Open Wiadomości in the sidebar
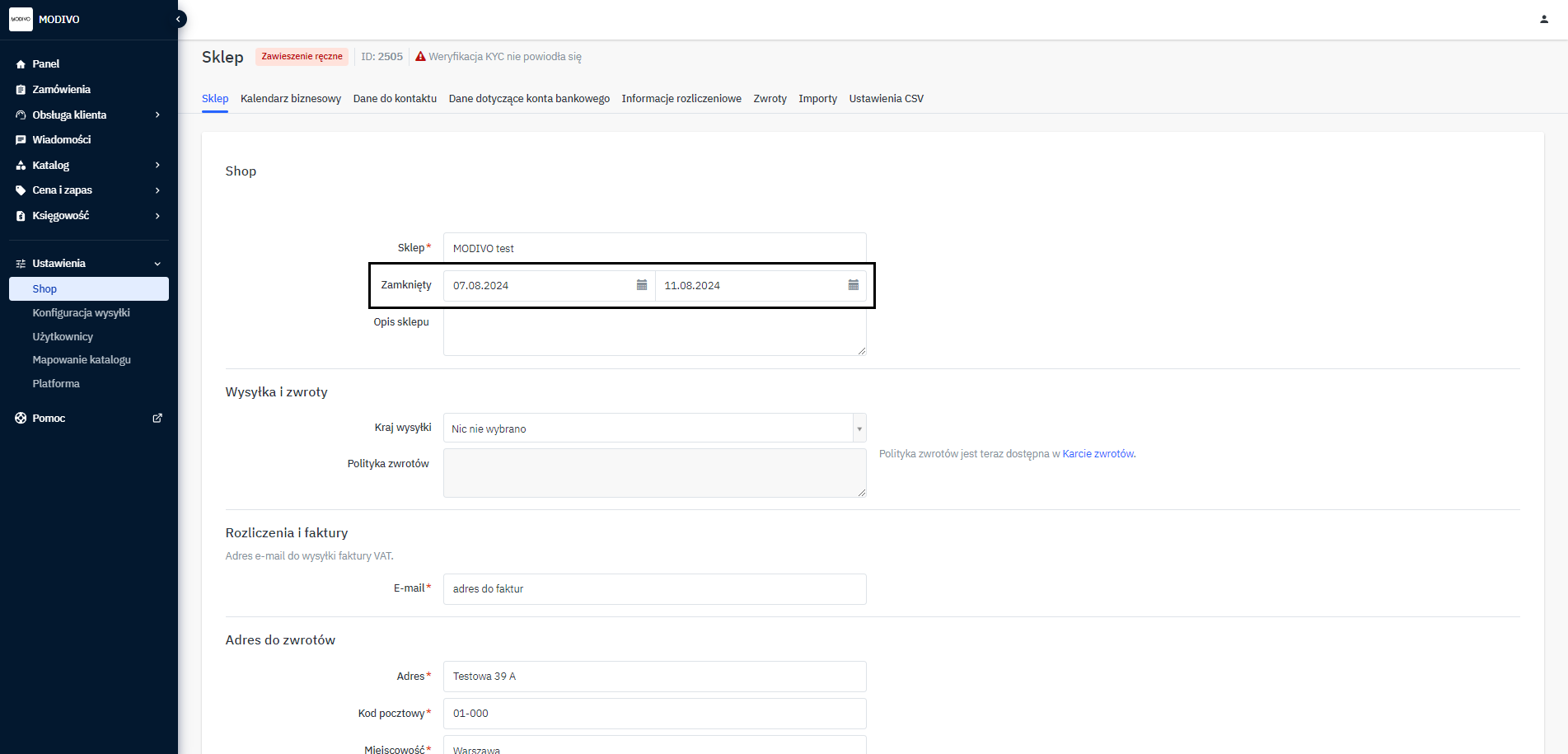 61,140
